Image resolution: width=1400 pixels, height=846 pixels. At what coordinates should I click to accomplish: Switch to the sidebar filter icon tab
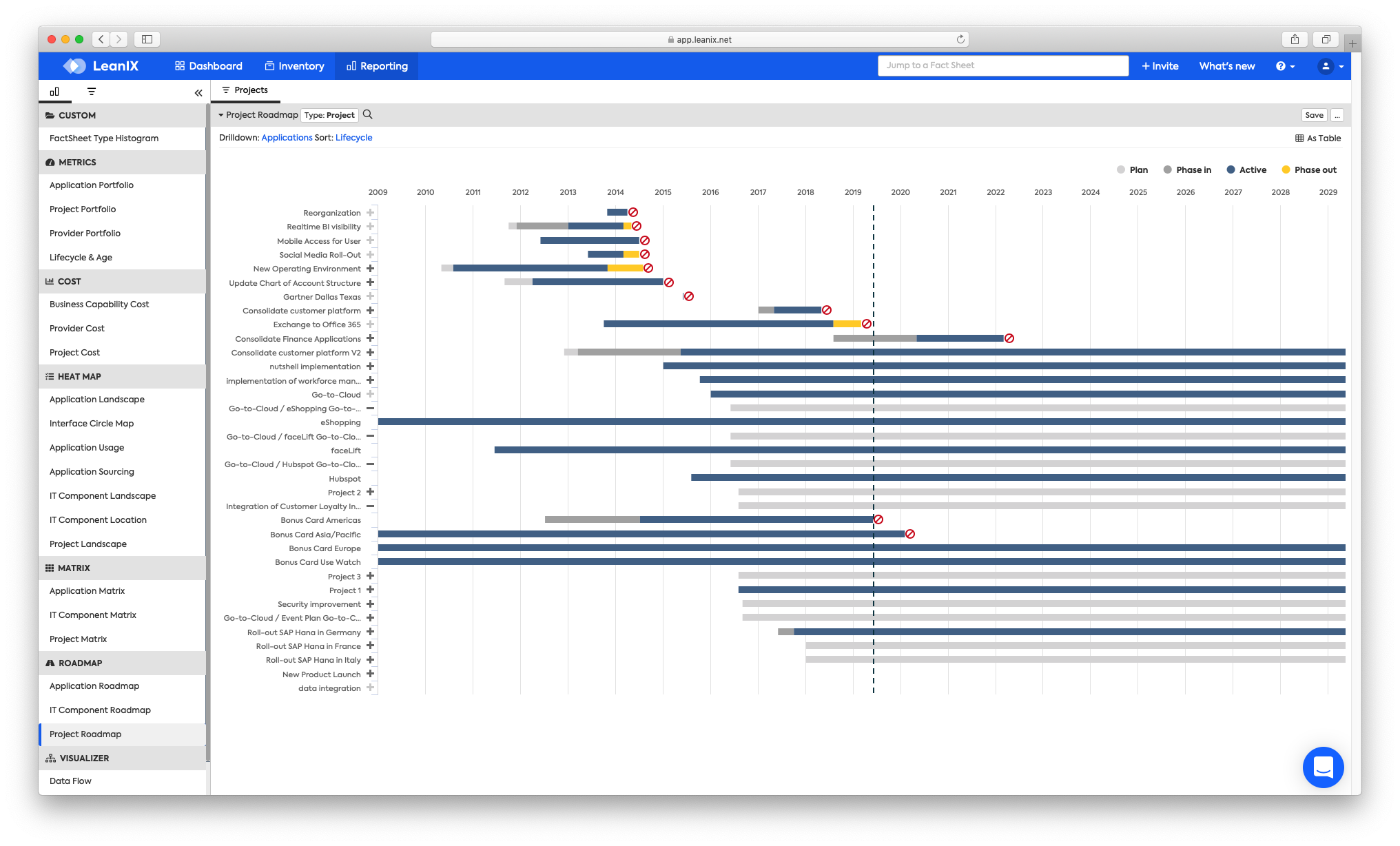92,92
